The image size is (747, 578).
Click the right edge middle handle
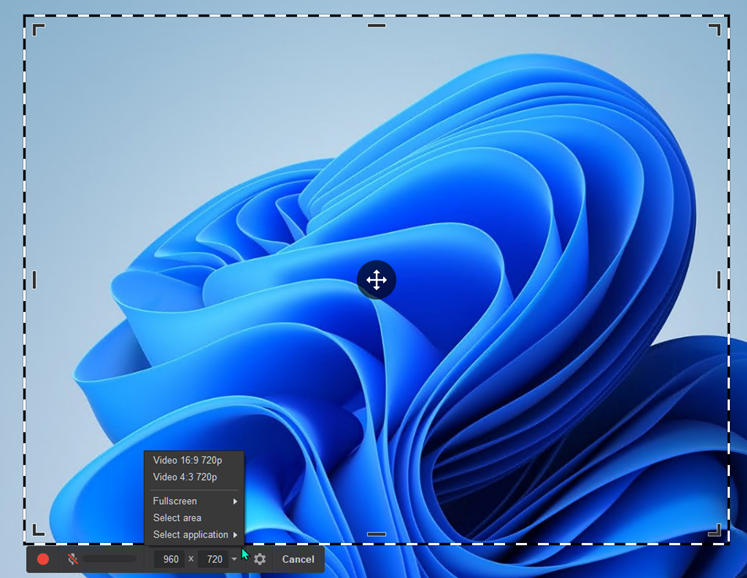[x=718, y=280]
